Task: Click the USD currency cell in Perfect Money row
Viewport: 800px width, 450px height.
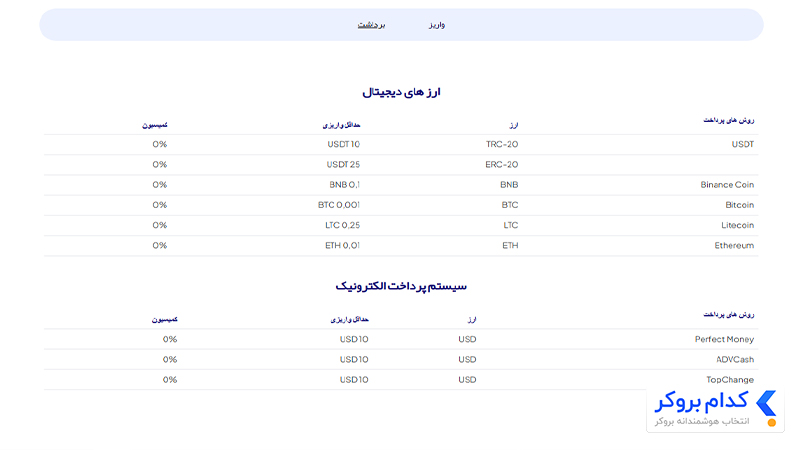Action: point(467,339)
